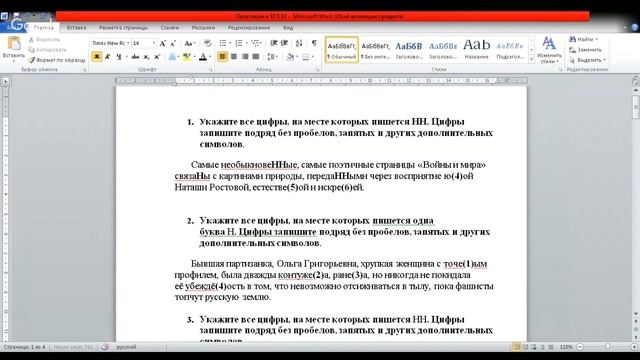Apply the font color red A

[x=203, y=57]
